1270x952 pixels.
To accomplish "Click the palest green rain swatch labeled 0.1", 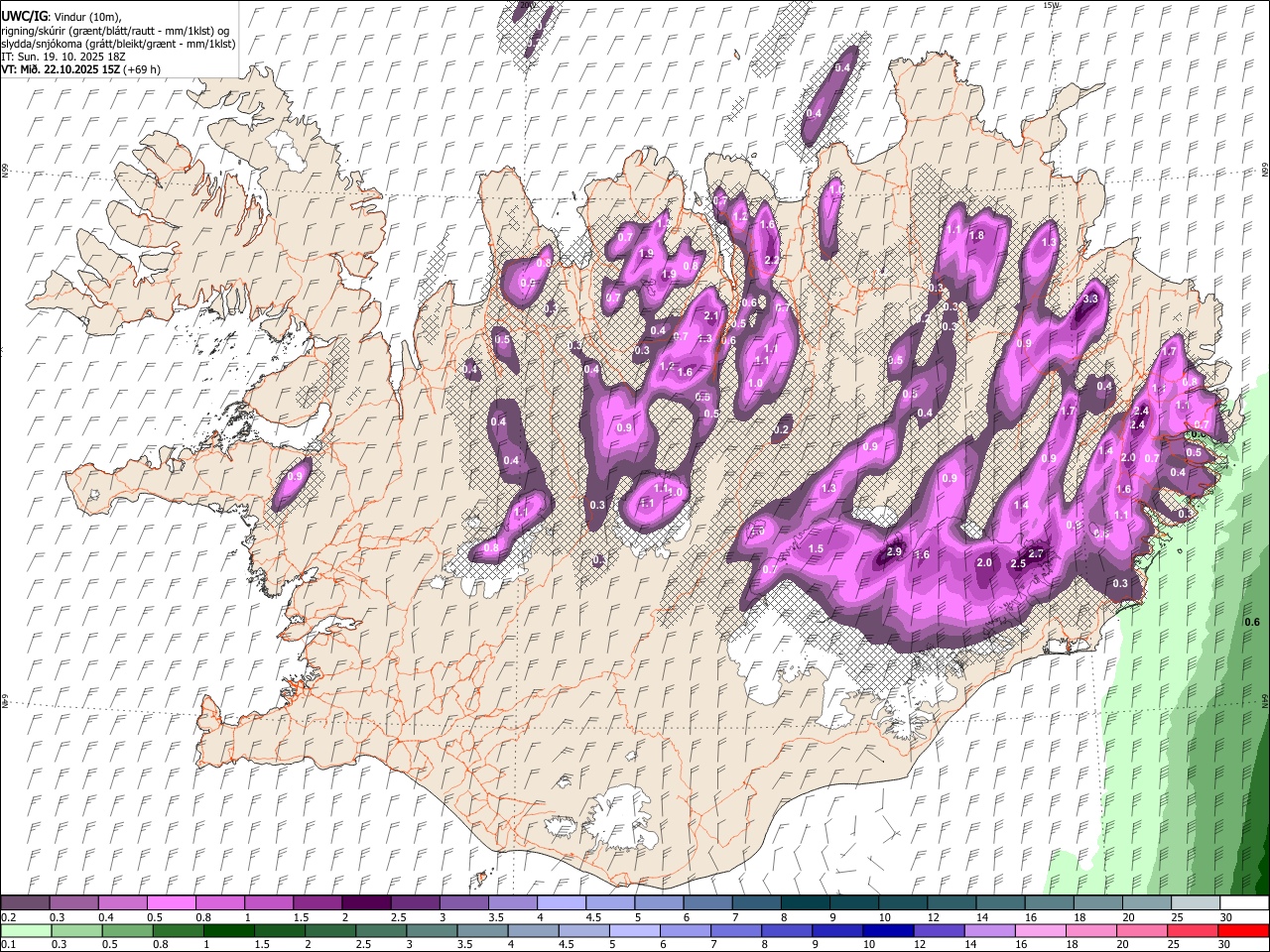I will [x=26, y=930].
